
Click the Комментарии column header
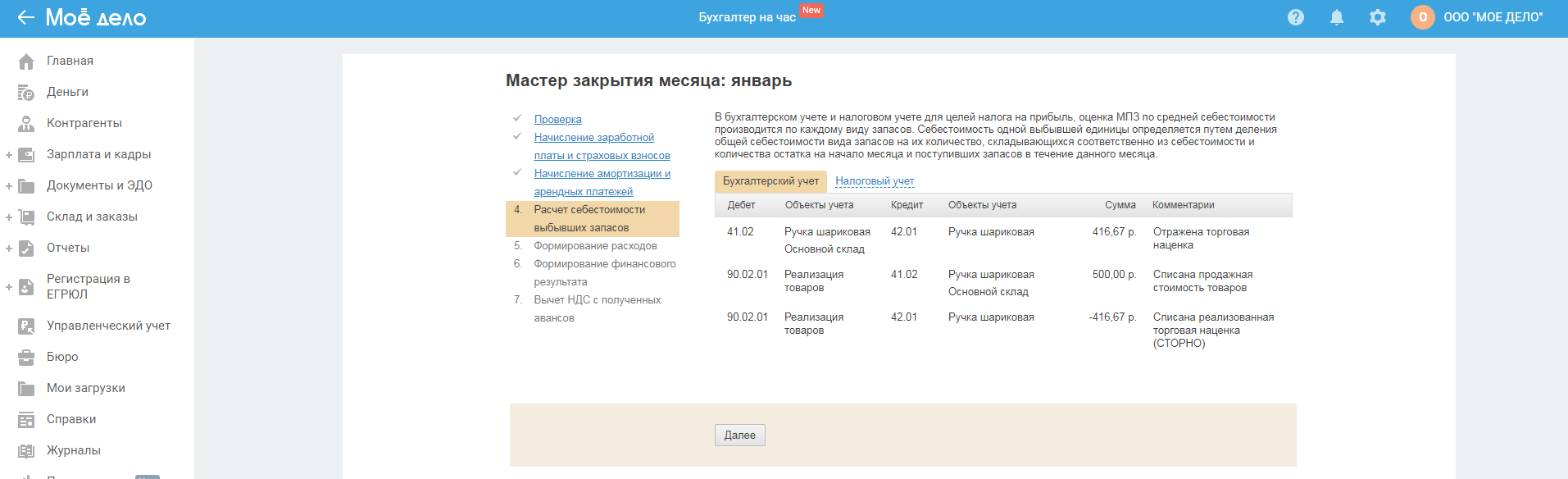(x=1184, y=205)
